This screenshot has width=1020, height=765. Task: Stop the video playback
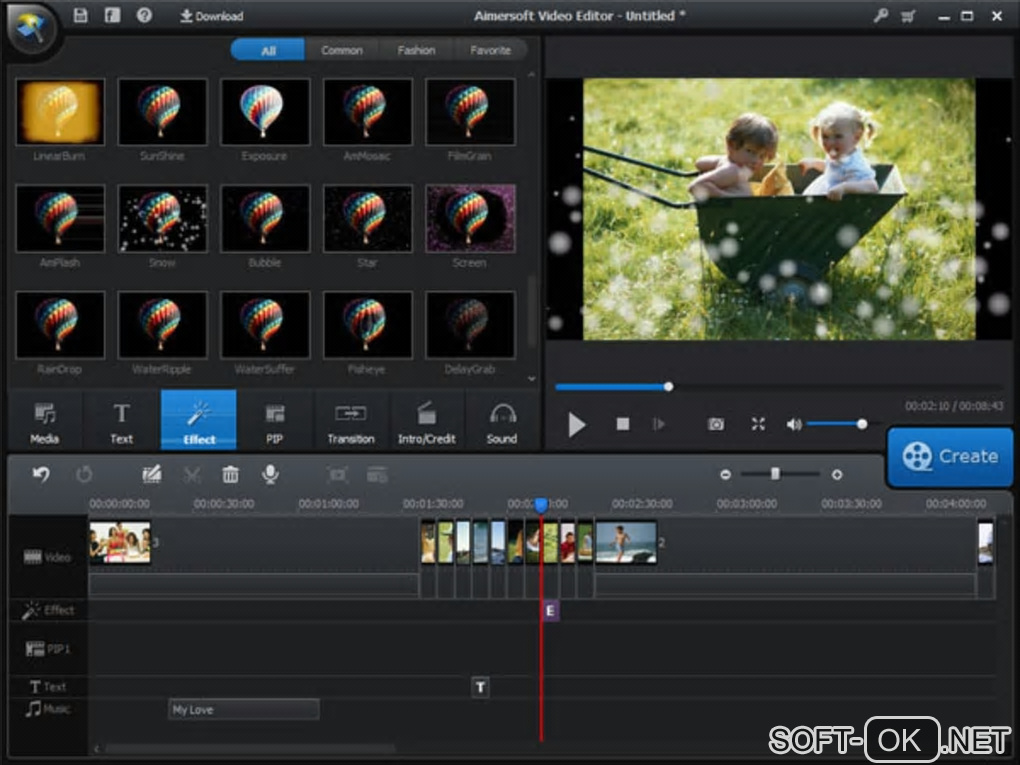623,424
